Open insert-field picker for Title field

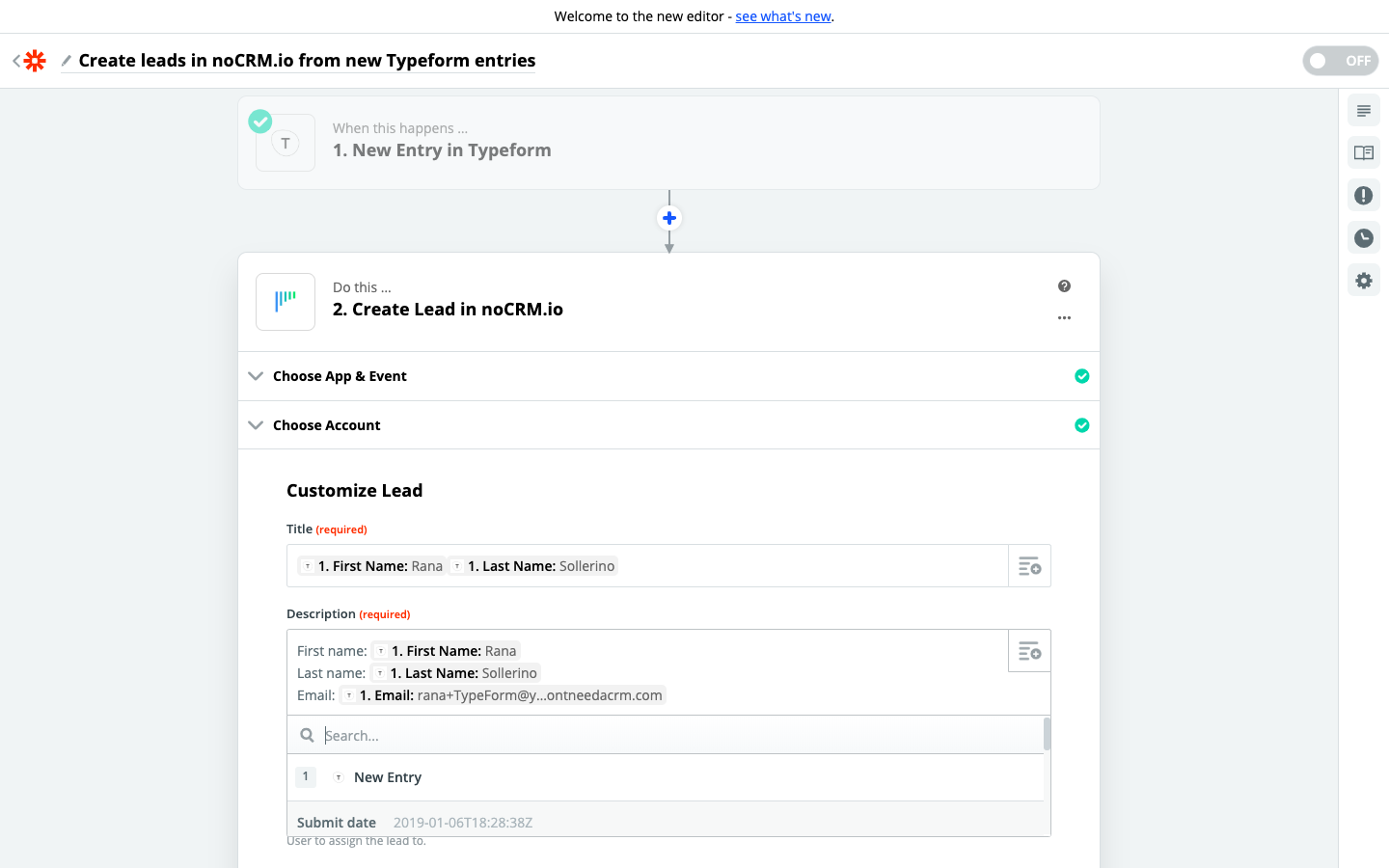click(x=1029, y=566)
